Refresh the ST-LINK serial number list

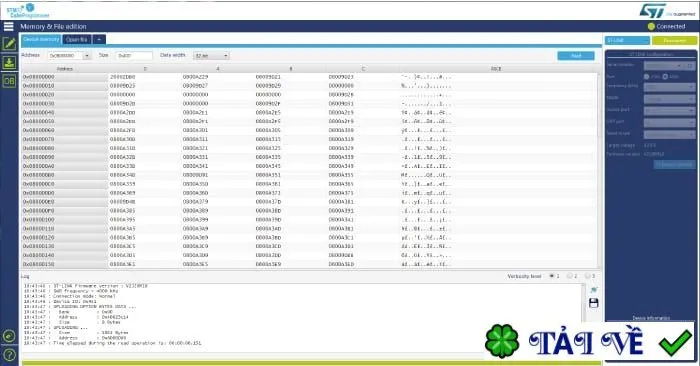(690, 66)
